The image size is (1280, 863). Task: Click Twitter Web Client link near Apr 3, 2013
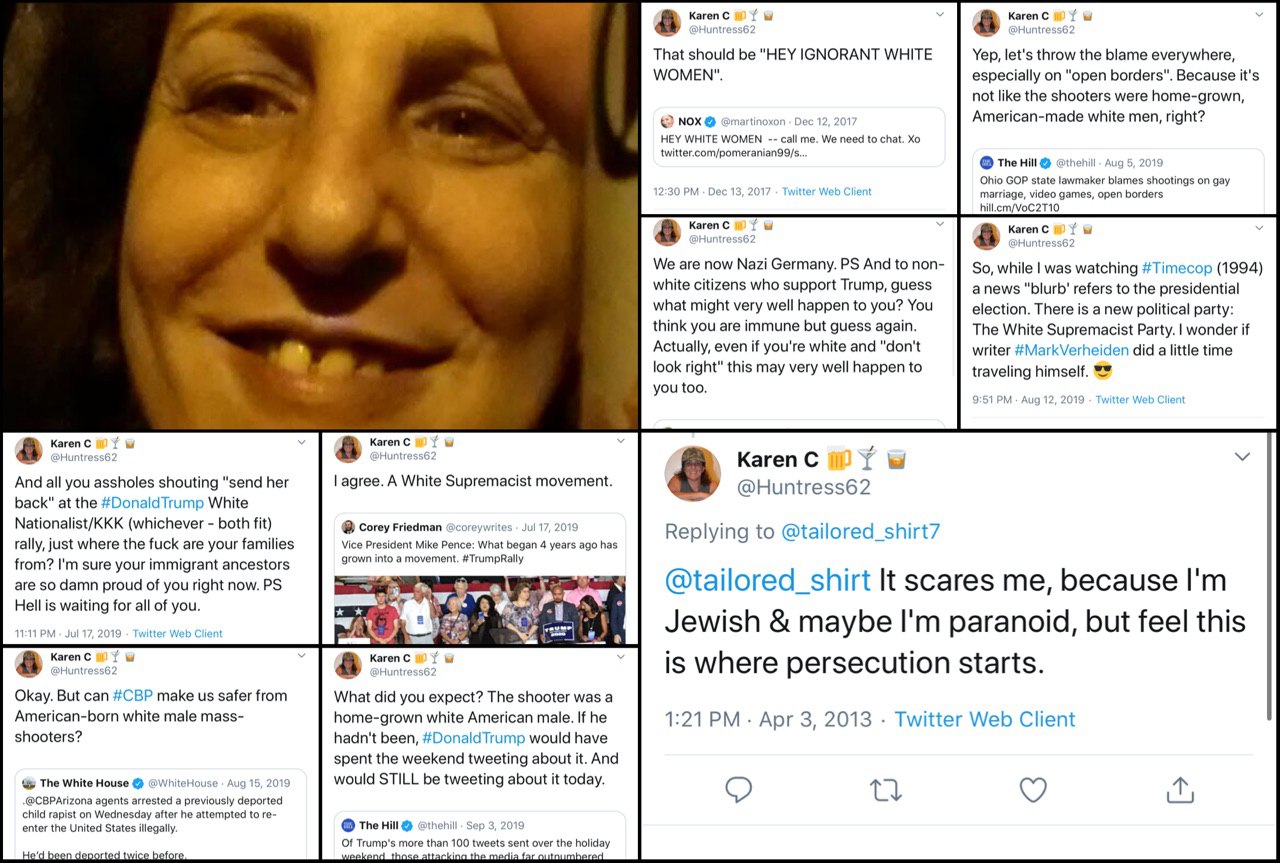click(x=985, y=719)
